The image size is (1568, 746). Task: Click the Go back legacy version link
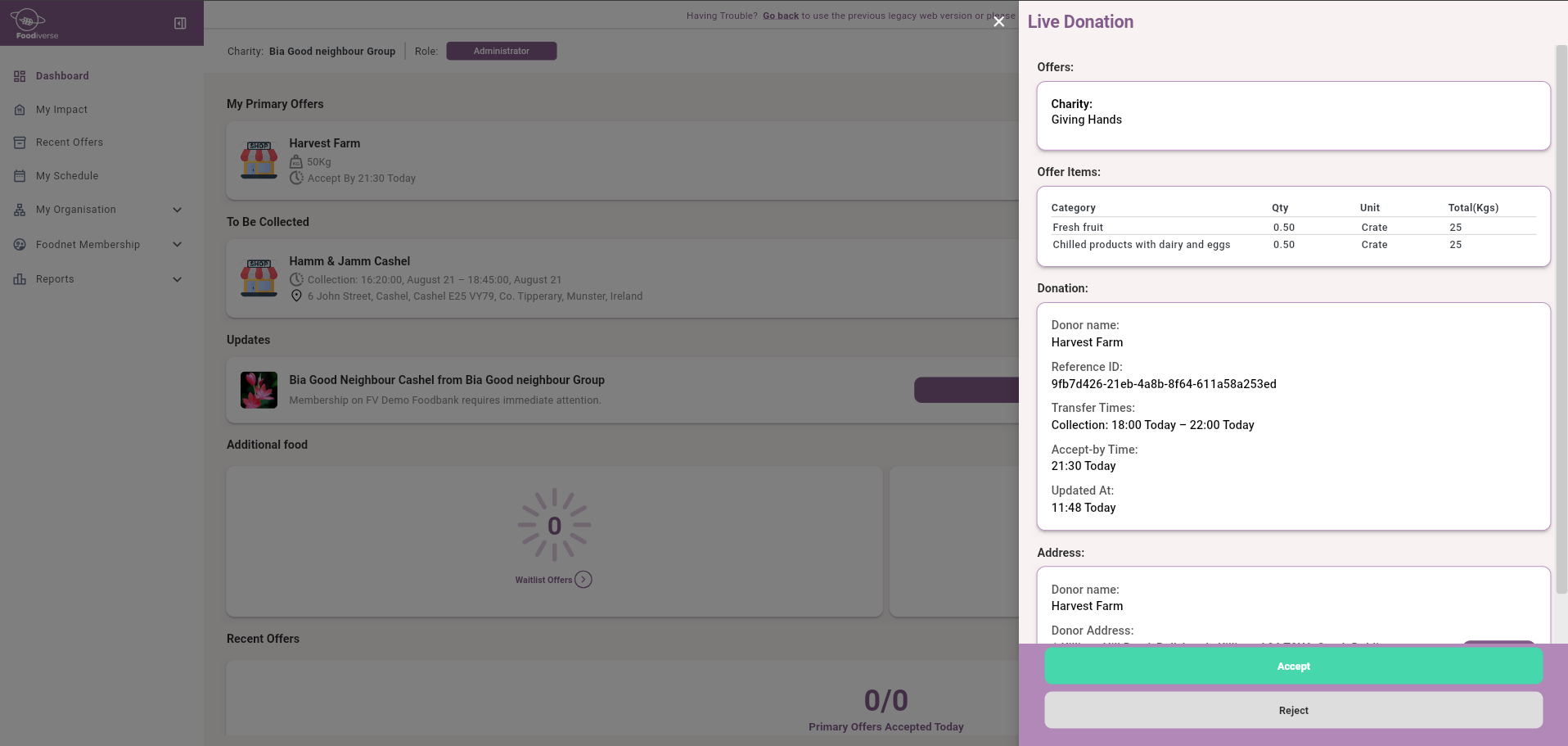tap(780, 16)
